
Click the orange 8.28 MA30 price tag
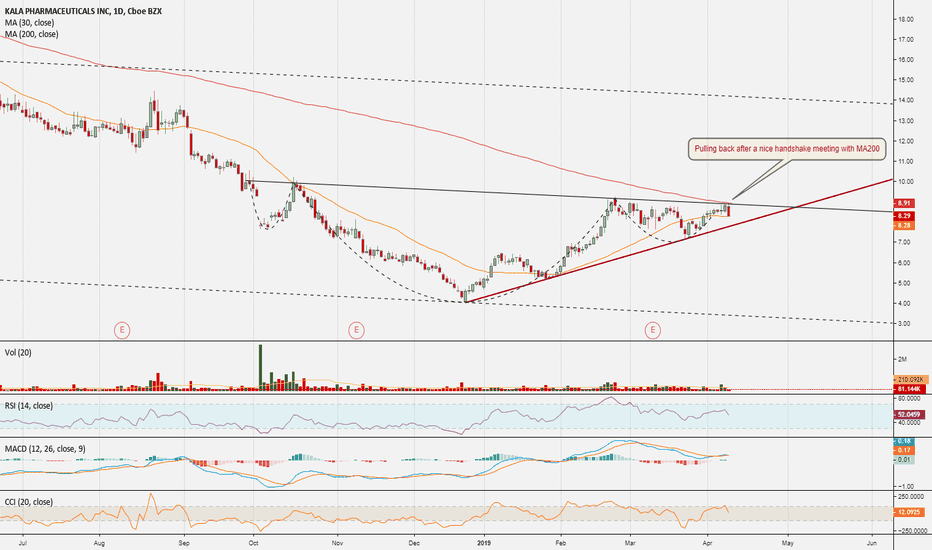click(x=904, y=226)
